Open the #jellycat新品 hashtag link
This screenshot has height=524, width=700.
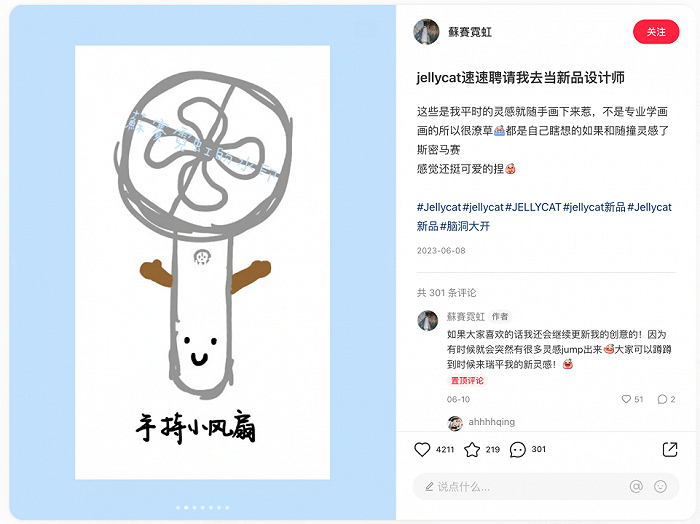[x=594, y=207]
